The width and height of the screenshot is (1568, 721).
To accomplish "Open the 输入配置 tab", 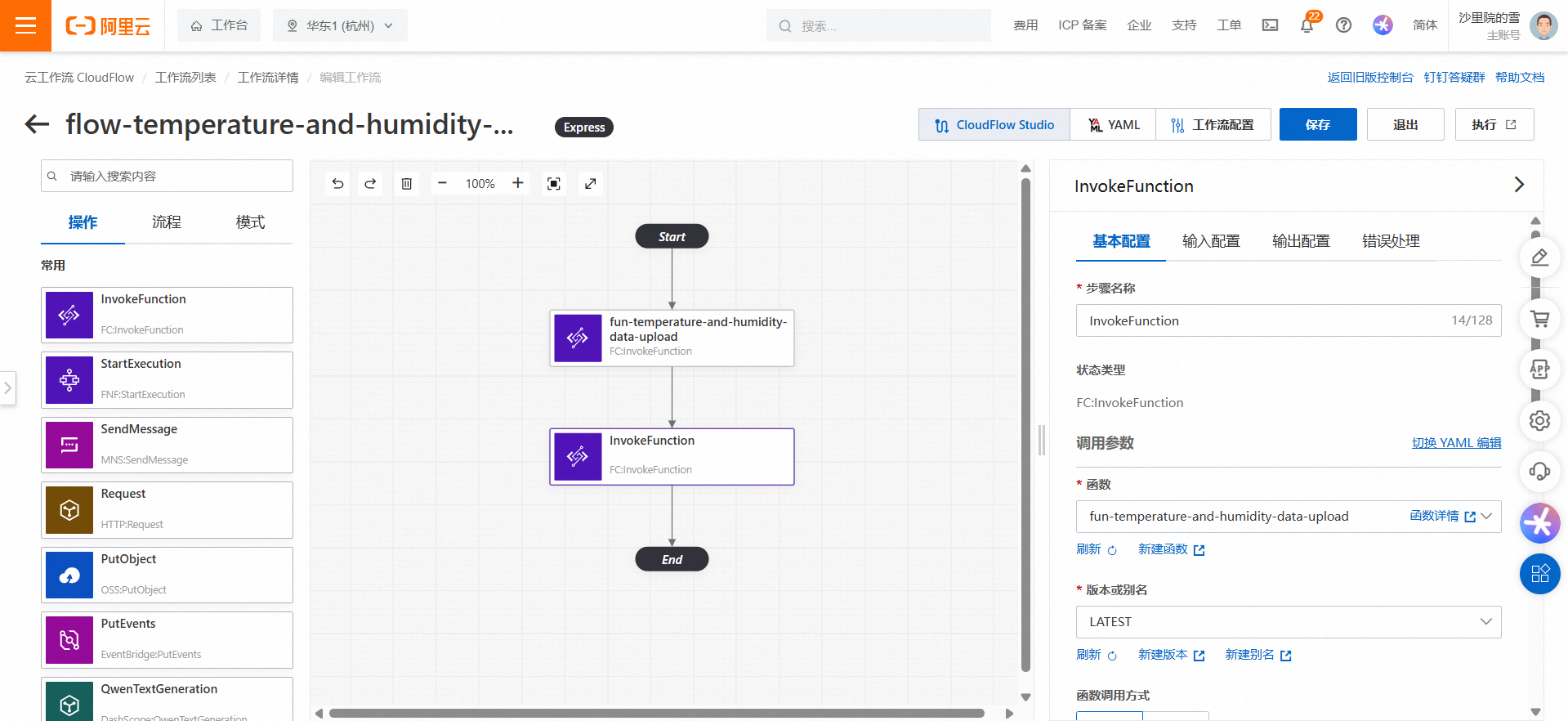I will [x=1211, y=241].
